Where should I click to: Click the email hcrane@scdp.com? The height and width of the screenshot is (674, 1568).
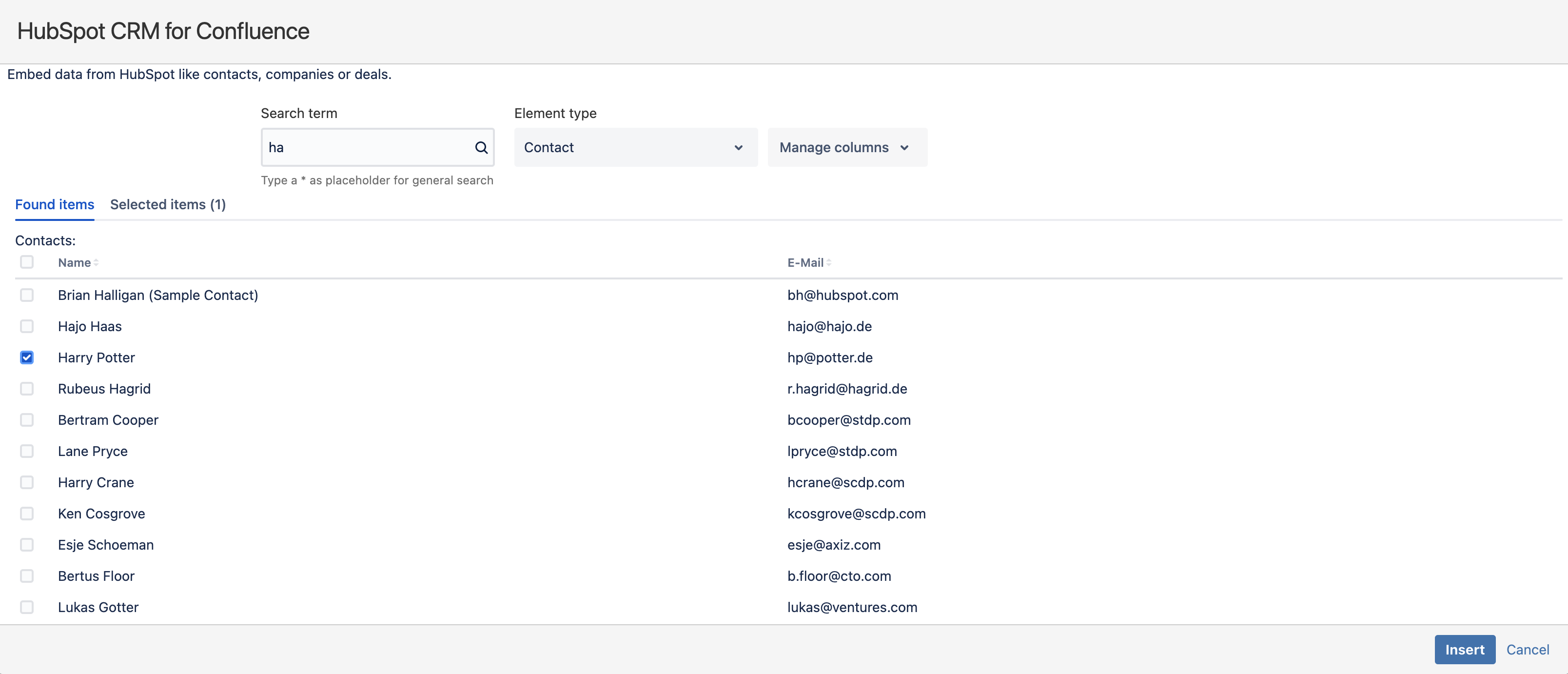(x=846, y=482)
